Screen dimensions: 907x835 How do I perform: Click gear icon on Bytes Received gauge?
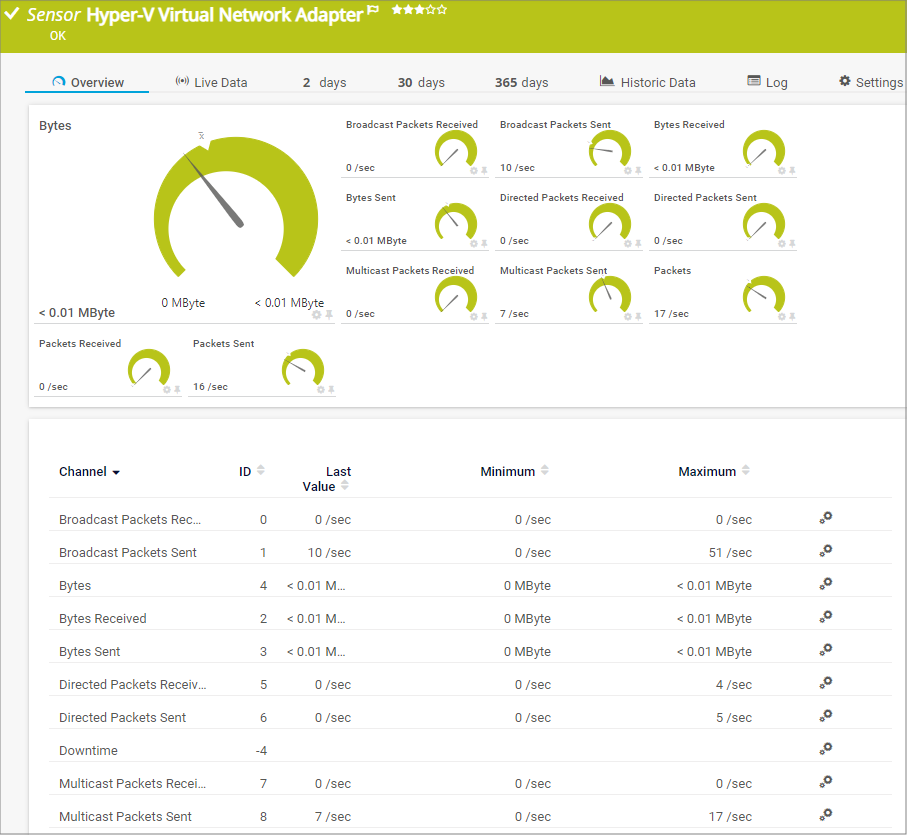coord(782,170)
